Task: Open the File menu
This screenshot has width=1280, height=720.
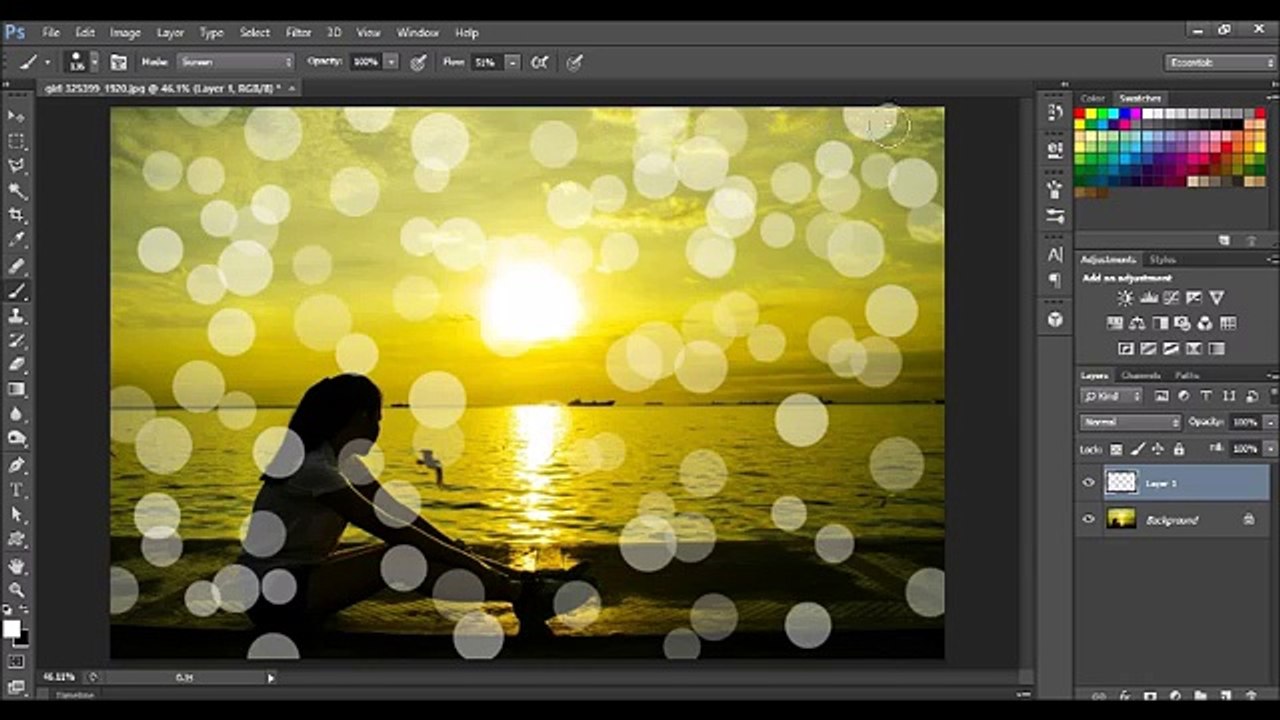Action: pos(51,32)
